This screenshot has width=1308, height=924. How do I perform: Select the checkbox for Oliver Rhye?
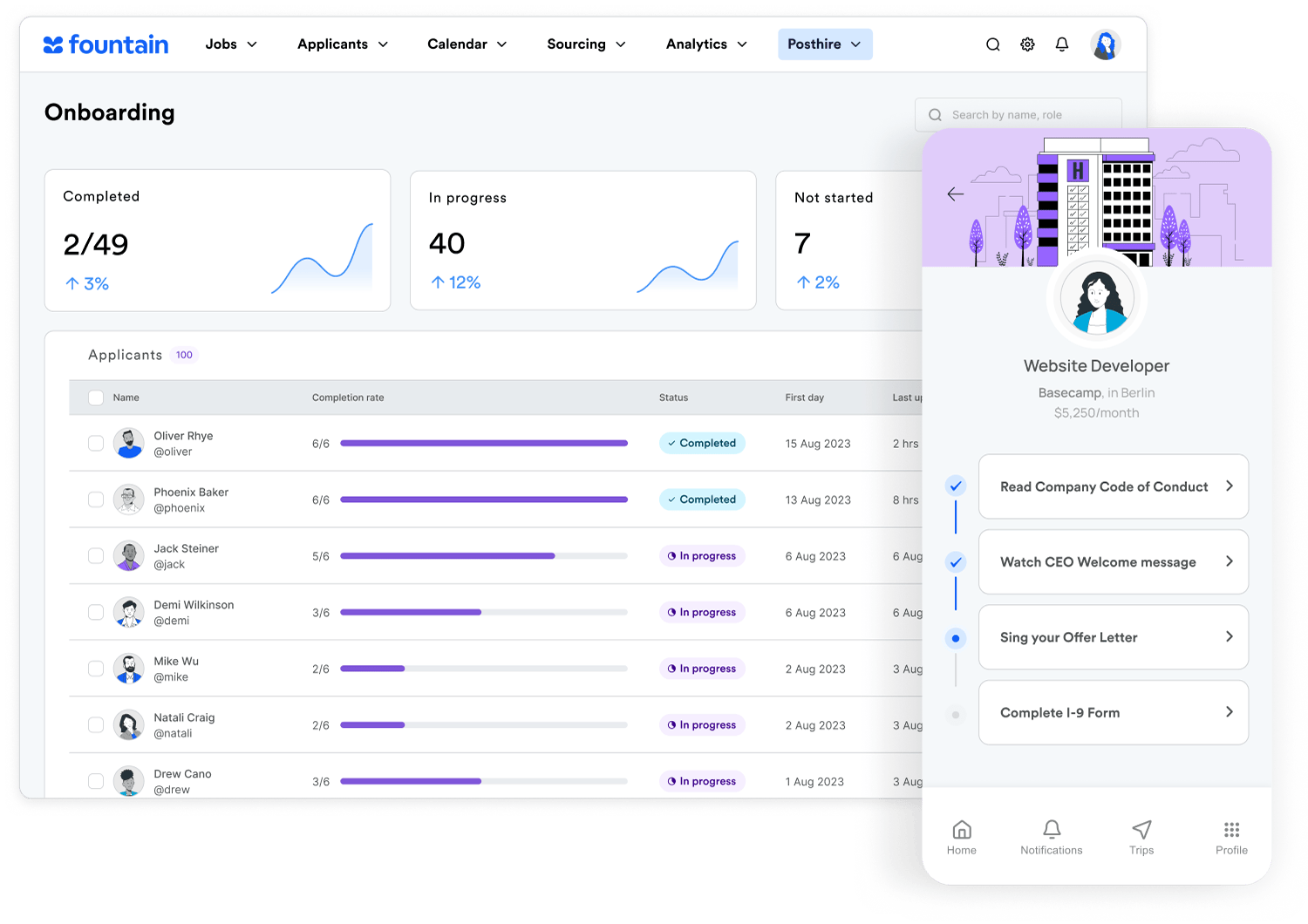(96, 443)
